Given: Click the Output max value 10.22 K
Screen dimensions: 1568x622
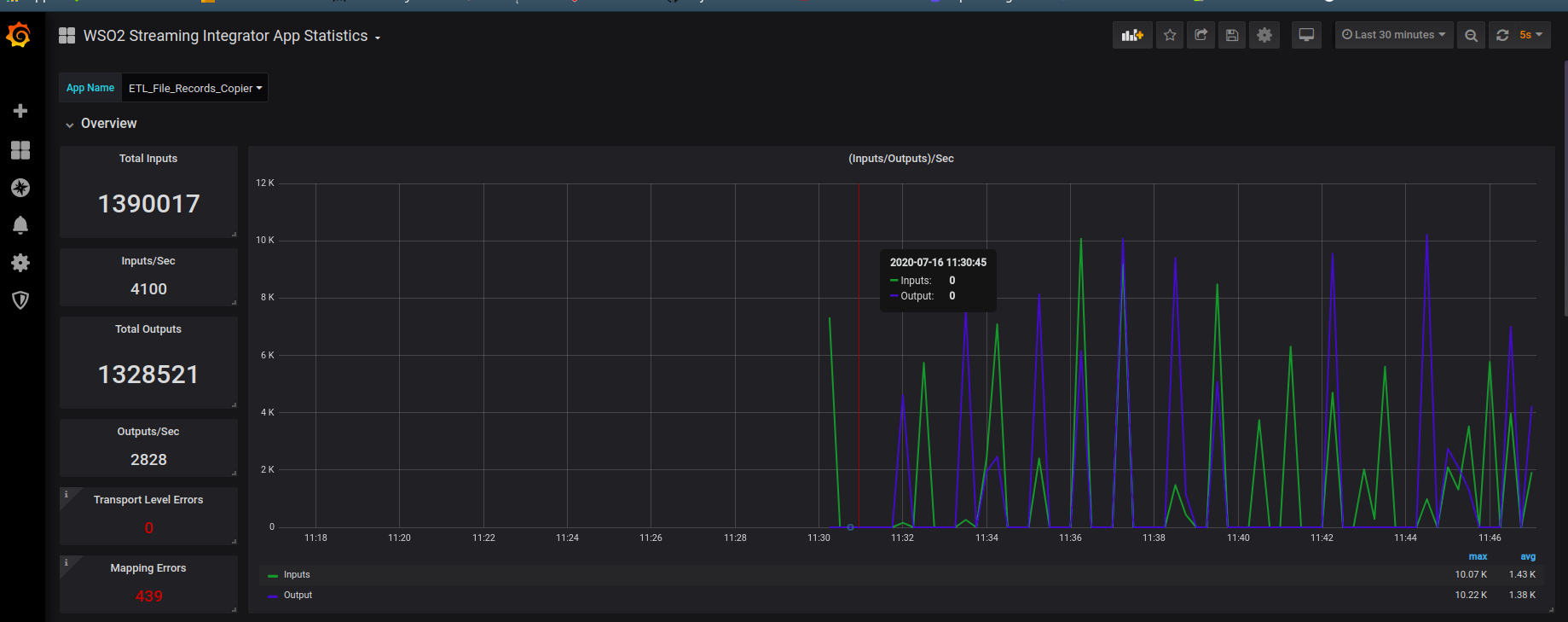Looking at the screenshot, I should click(1471, 596).
